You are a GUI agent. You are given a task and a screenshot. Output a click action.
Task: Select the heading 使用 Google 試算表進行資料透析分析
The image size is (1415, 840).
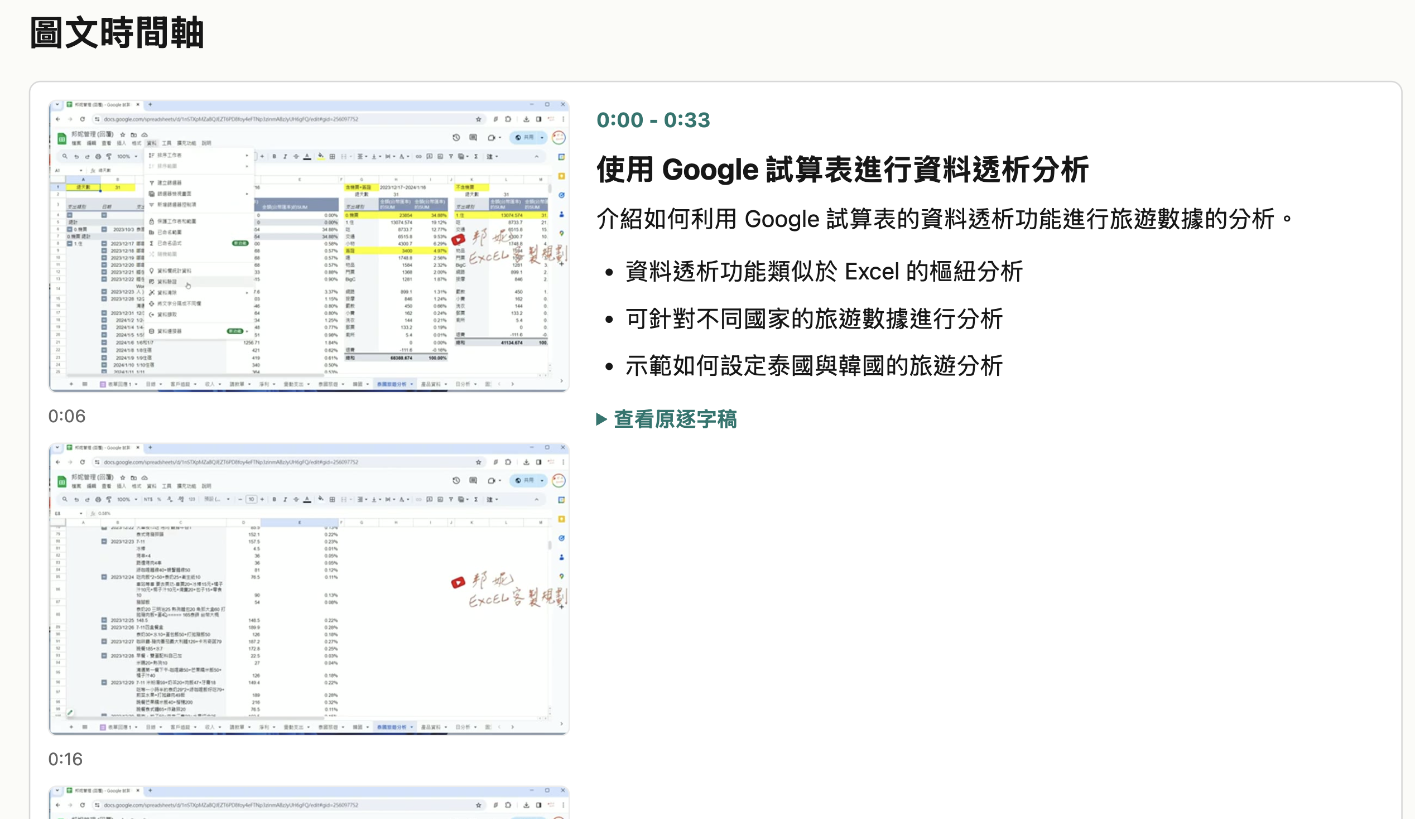click(842, 170)
